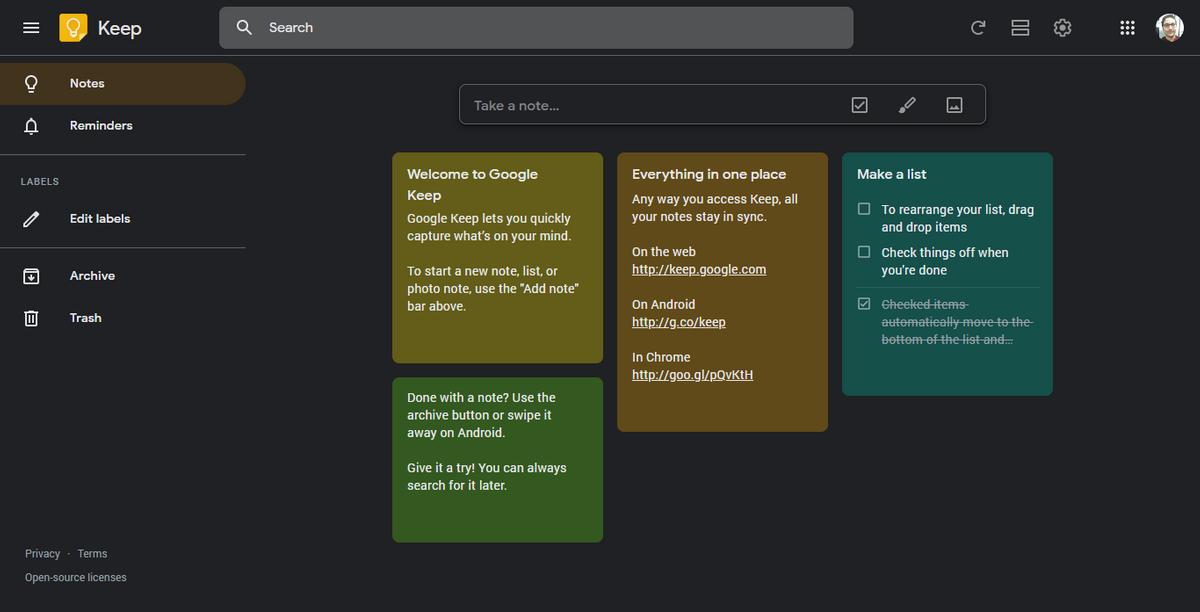1200x612 pixels.
Task: Open the Google apps launcher
Action: pos(1127,27)
